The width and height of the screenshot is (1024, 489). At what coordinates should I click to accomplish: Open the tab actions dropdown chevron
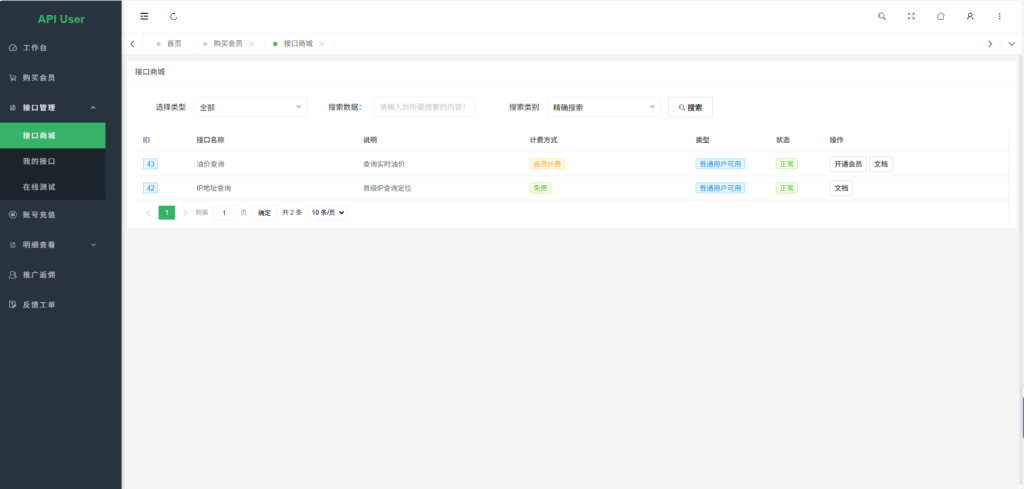tap(1012, 44)
